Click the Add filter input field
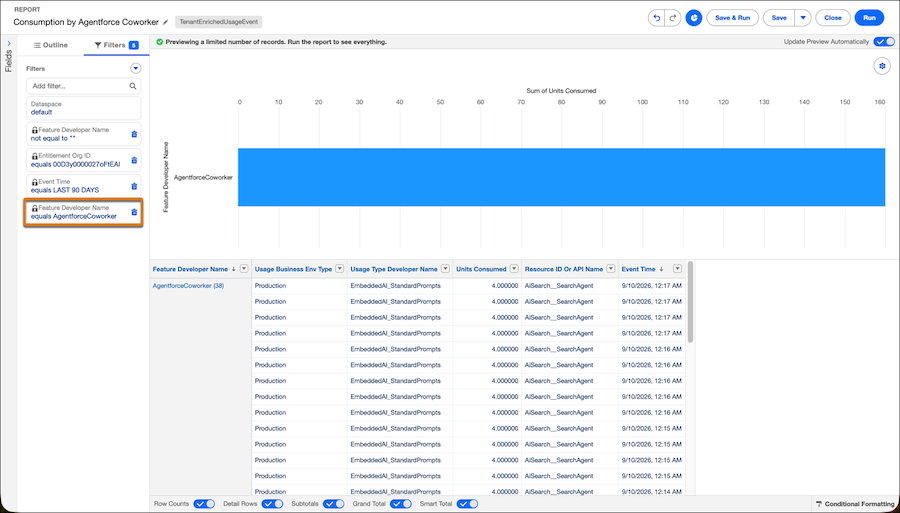 [x=83, y=86]
